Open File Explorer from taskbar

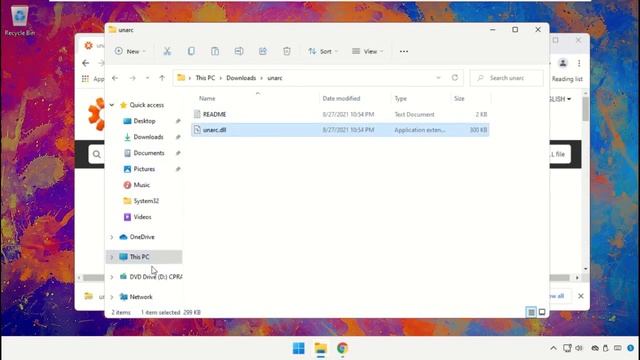pos(321,348)
